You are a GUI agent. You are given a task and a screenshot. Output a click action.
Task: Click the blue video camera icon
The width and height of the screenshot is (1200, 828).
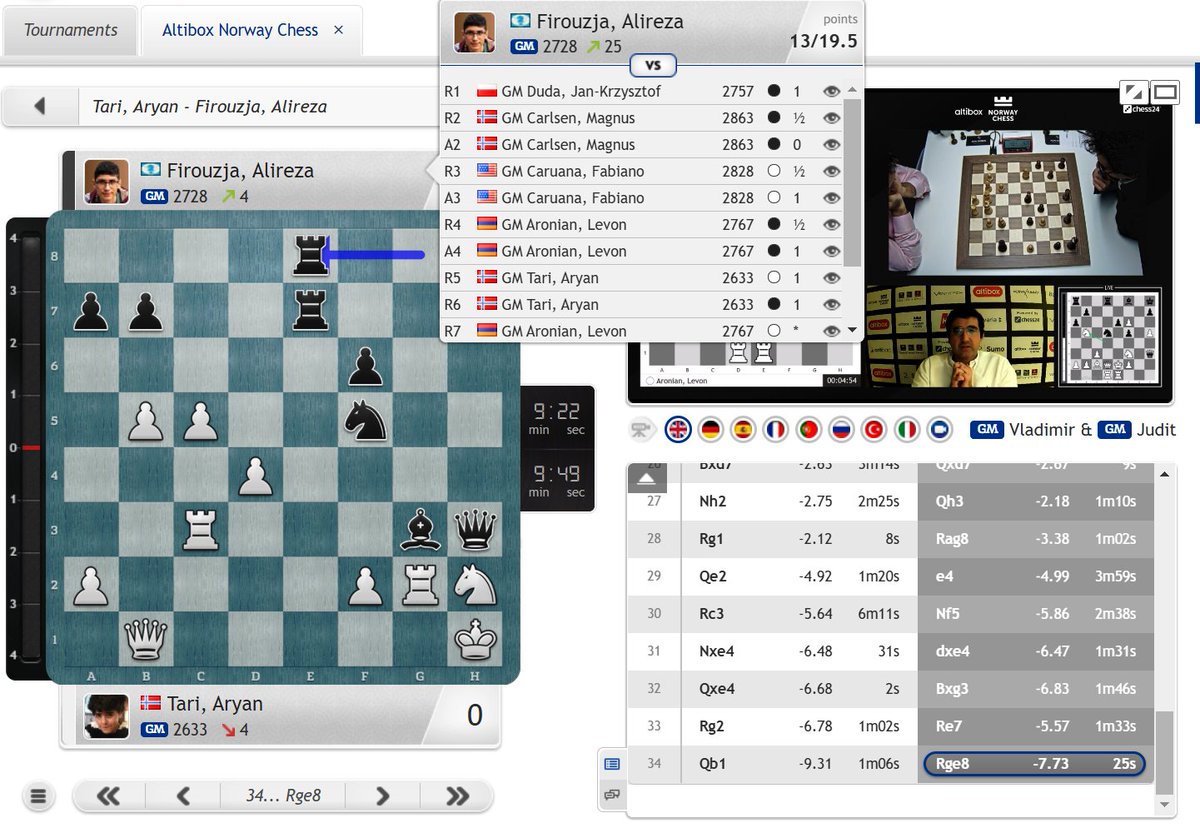click(938, 430)
